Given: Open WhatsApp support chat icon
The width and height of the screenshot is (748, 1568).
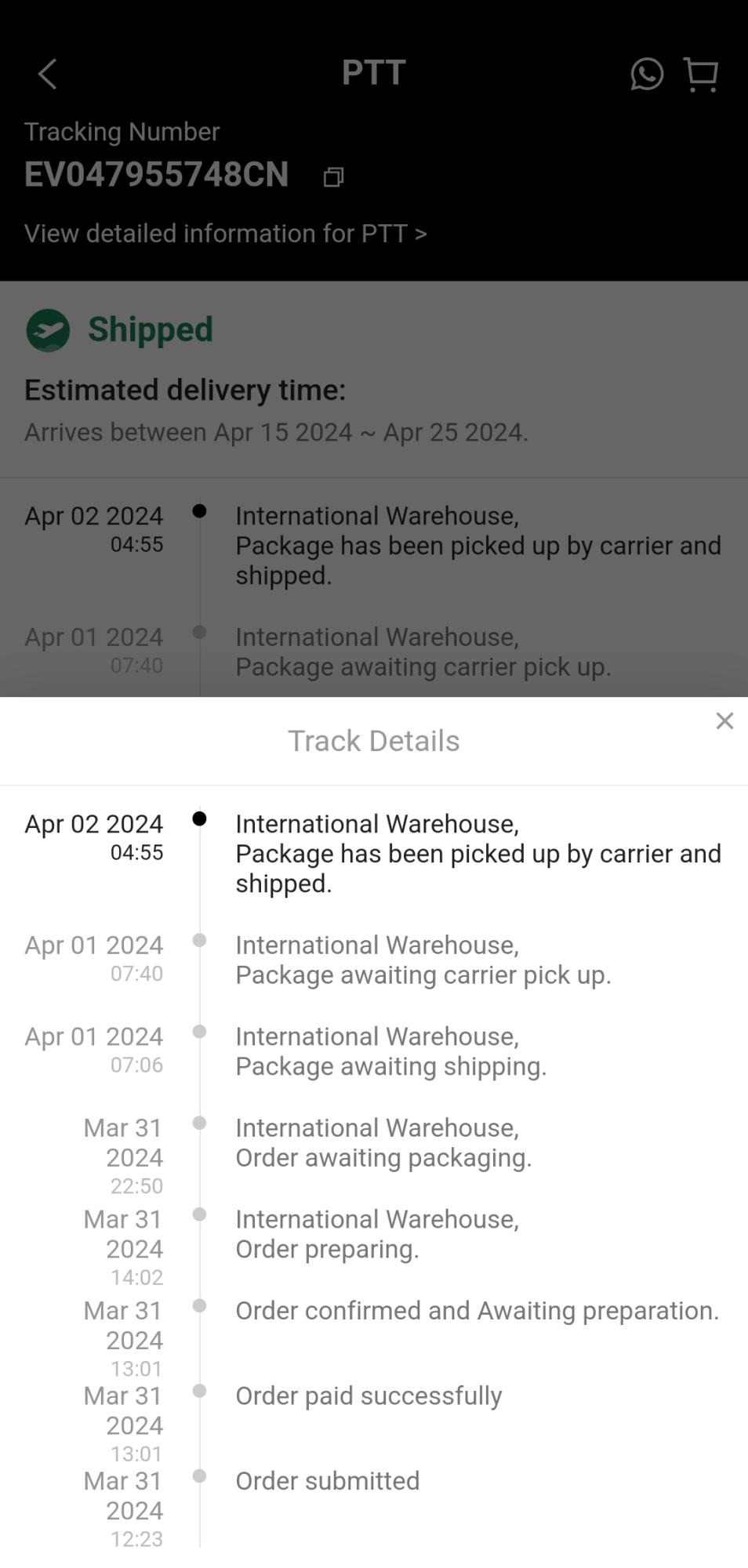Looking at the screenshot, I should tap(647, 74).
